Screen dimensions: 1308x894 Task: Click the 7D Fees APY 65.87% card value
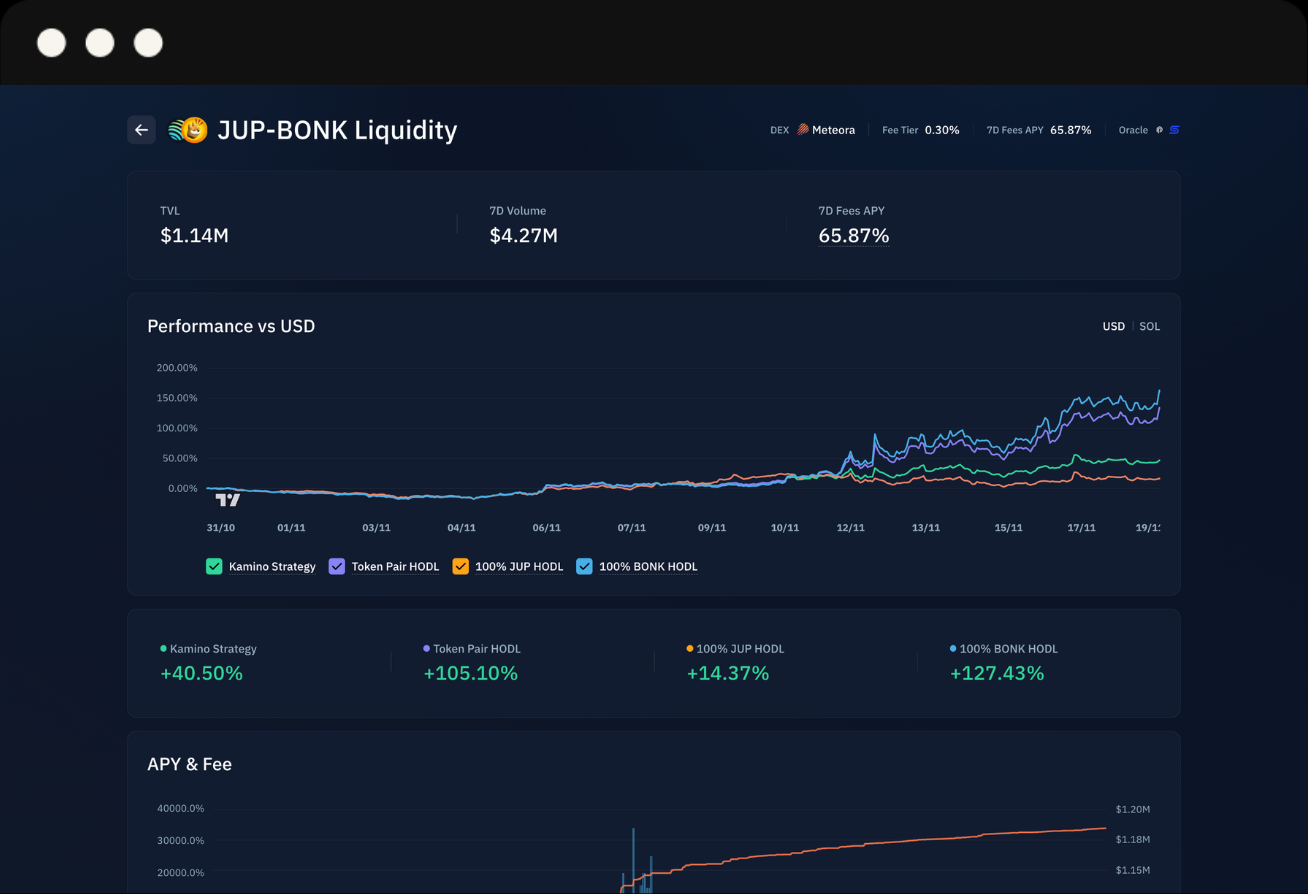click(x=853, y=236)
